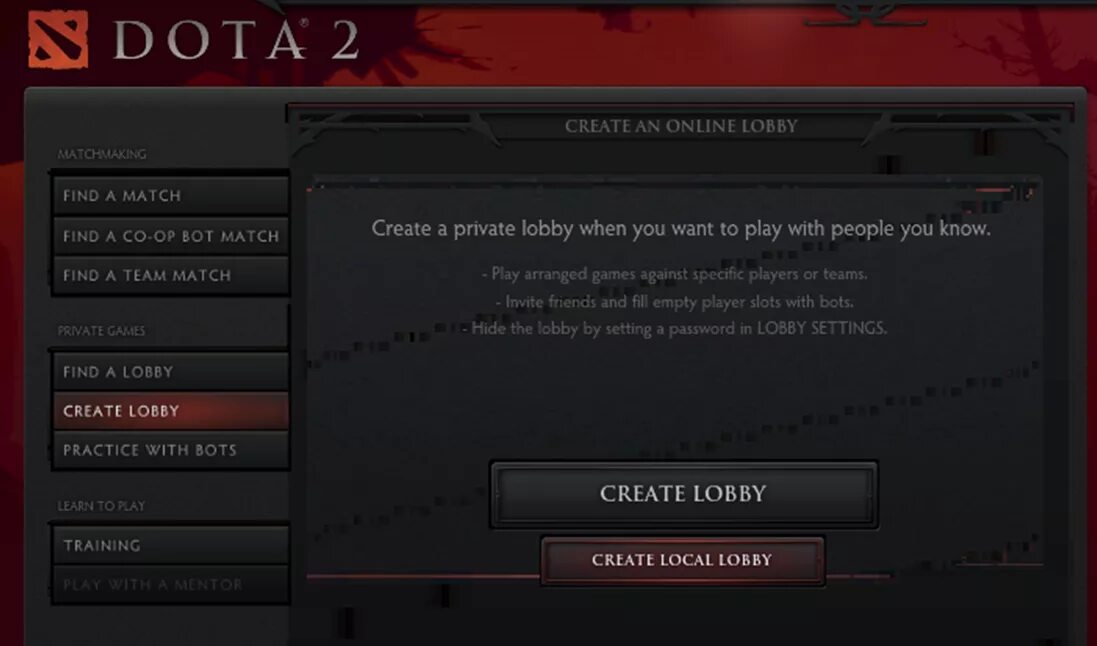Click the Matchmaking section heading
The width and height of the screenshot is (1097, 646).
pyautogui.click(x=101, y=154)
